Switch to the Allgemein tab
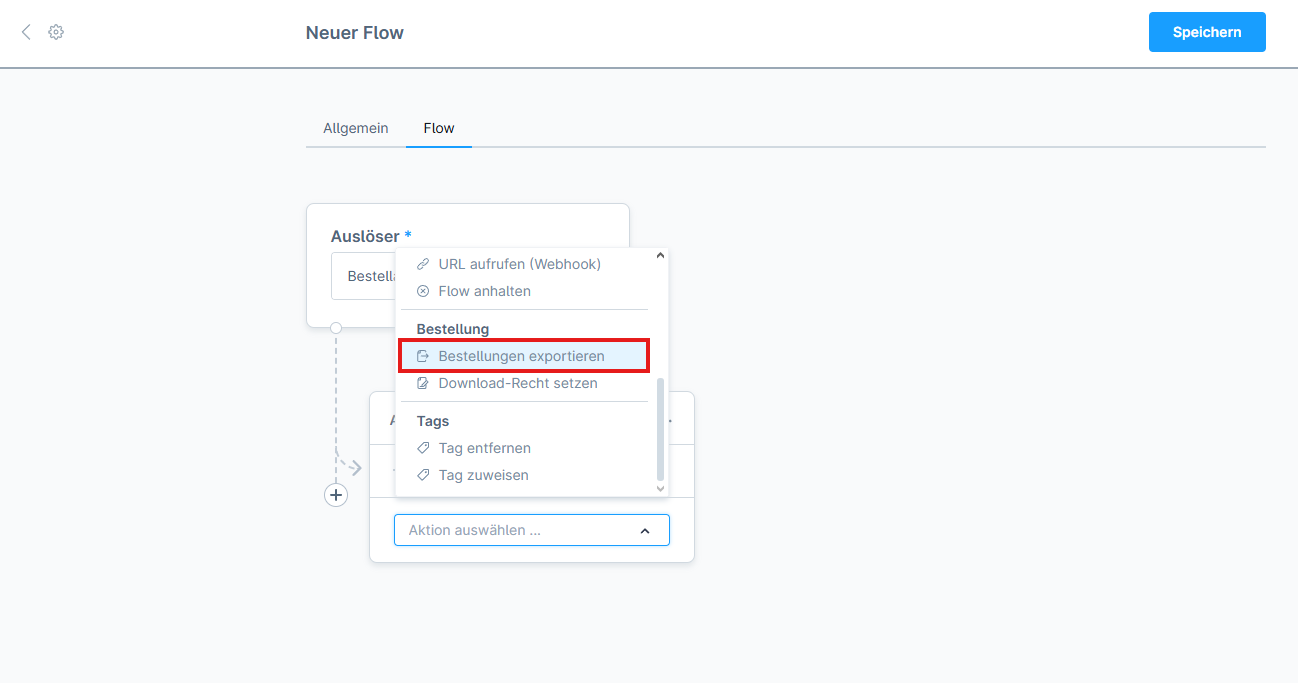This screenshot has height=683, width=1298. (355, 128)
